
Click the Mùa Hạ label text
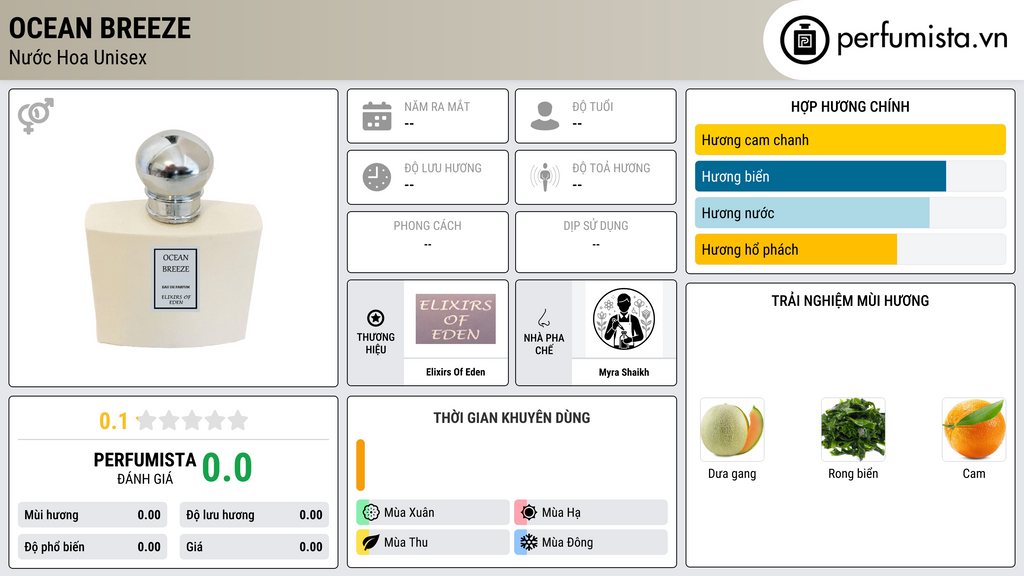pos(561,513)
